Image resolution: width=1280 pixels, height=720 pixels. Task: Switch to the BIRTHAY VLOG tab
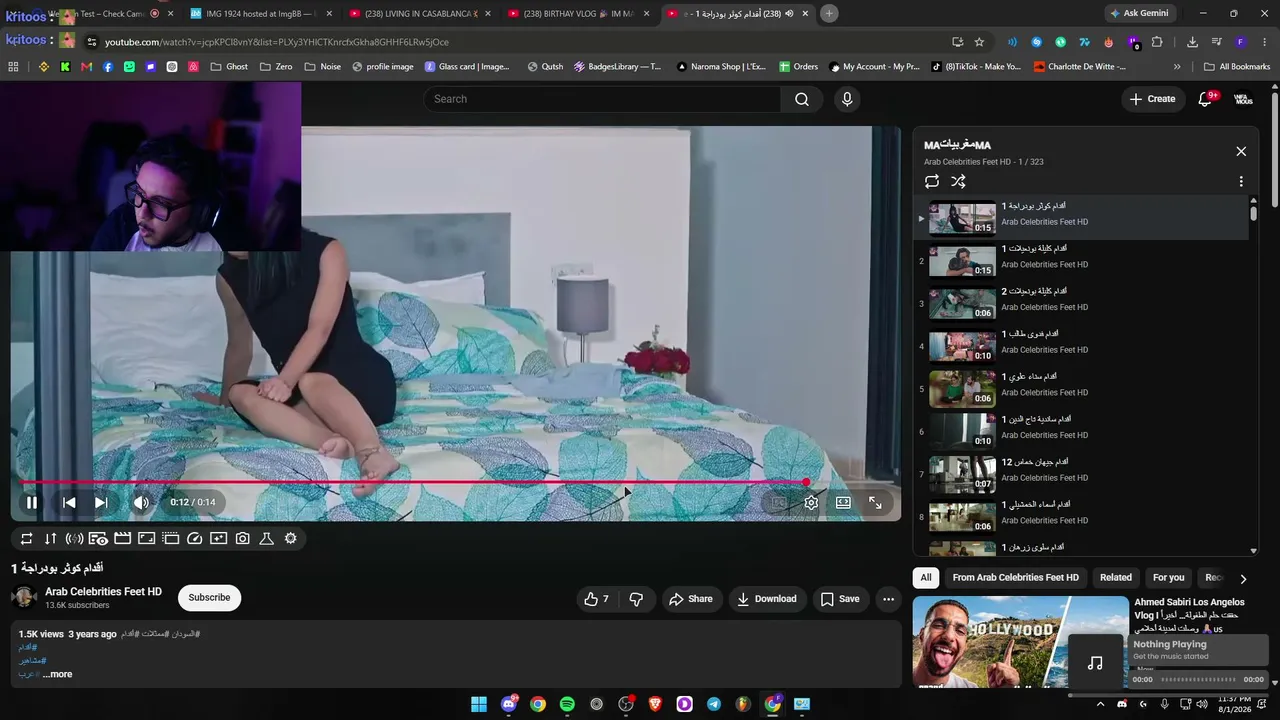pos(578,14)
